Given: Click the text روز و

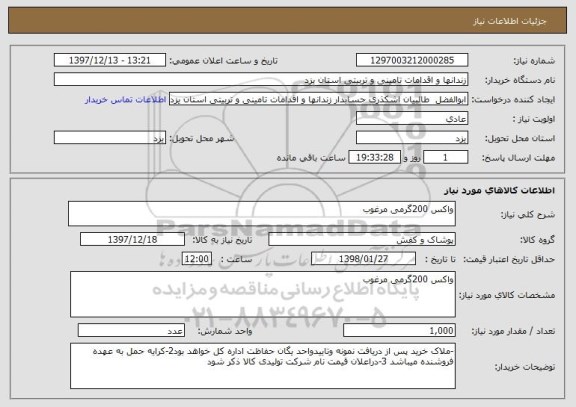Looking at the screenshot, I should [411, 158].
